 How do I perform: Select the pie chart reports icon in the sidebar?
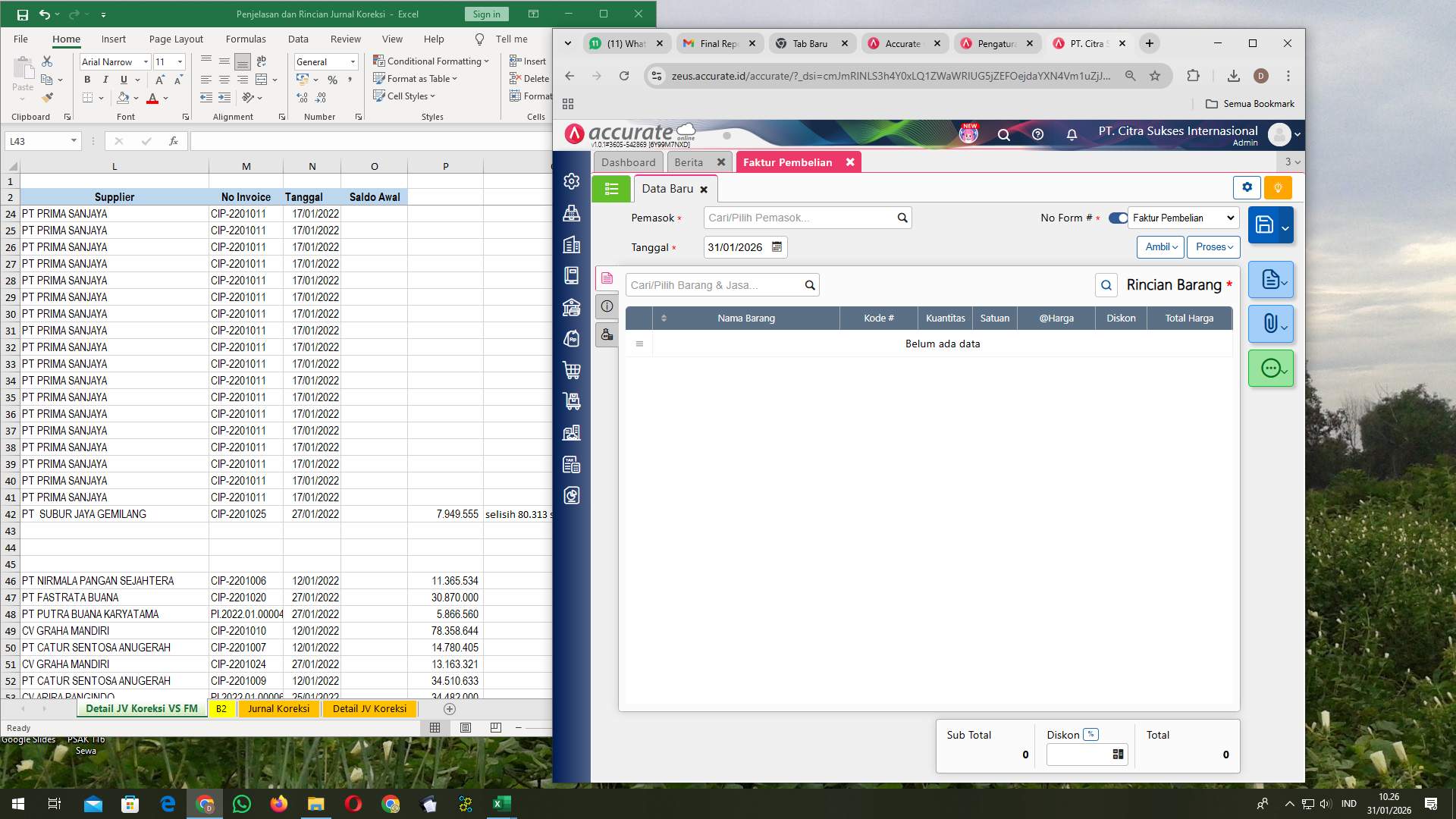click(572, 495)
